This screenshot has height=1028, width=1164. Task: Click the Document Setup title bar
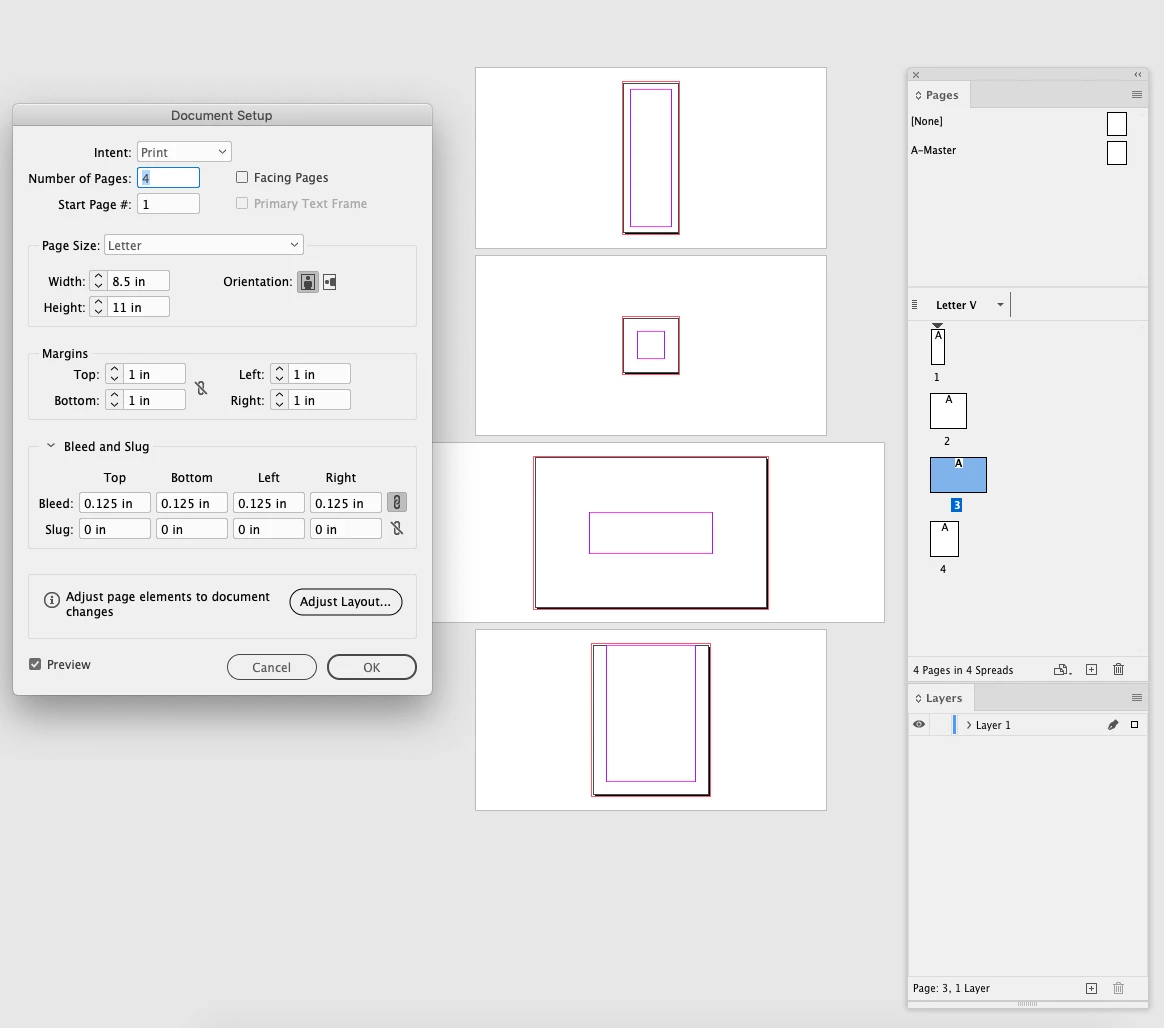(x=222, y=115)
